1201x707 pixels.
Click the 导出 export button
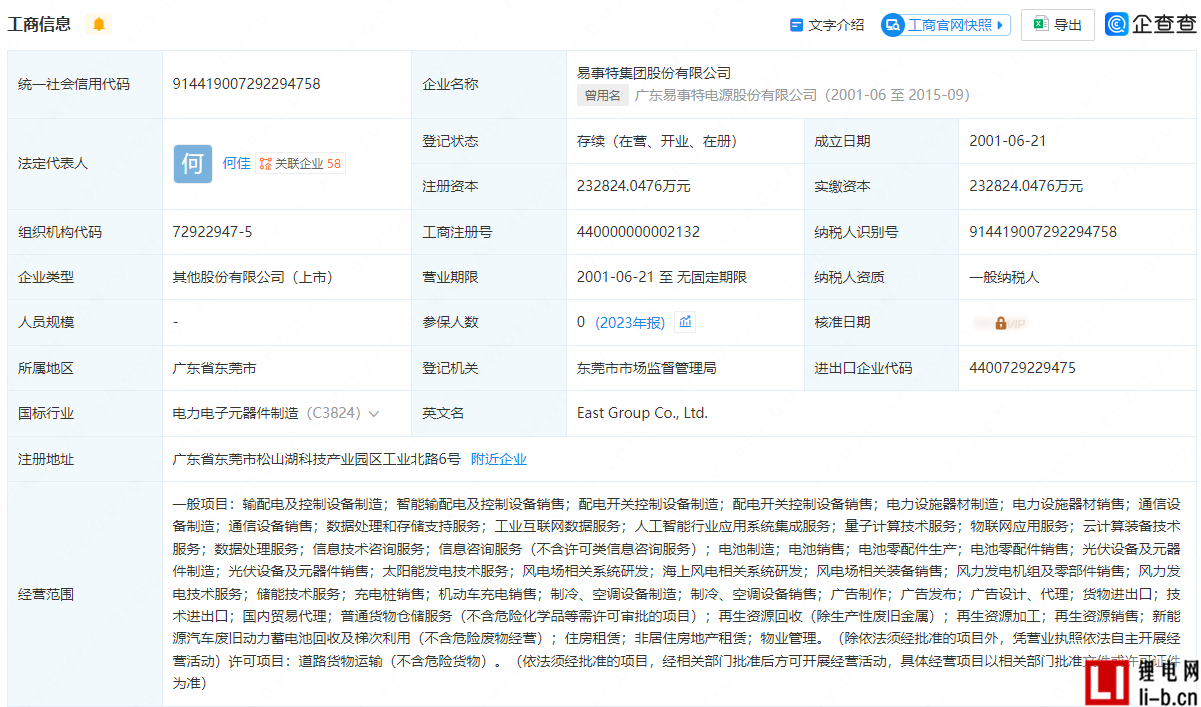point(1058,25)
